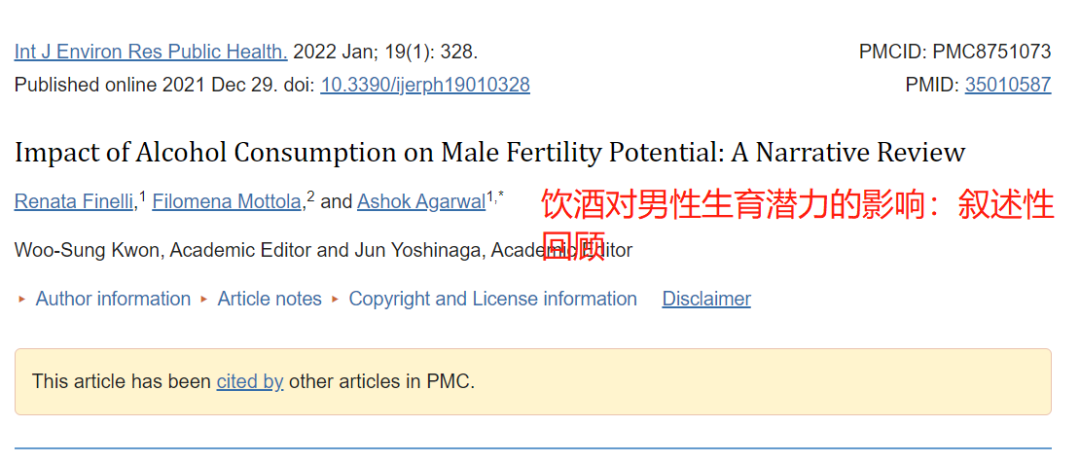Image resolution: width=1080 pixels, height=462 pixels.
Task: Open the DOI link 10.3390/ijerph19010328
Action: pos(425,85)
